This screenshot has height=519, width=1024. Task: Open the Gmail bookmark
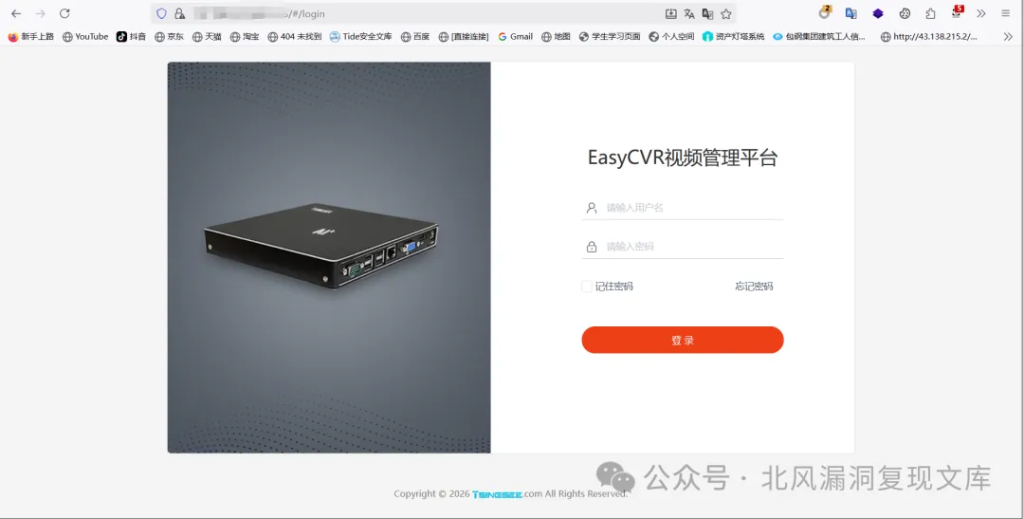point(515,37)
